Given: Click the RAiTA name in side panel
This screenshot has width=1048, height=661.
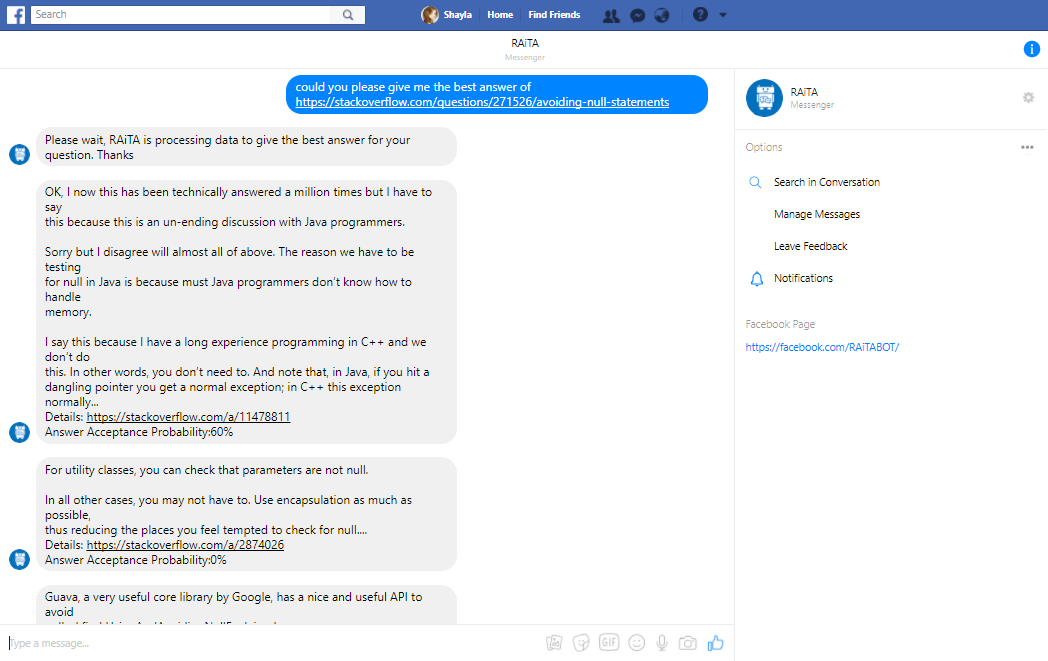Looking at the screenshot, I should click(804, 92).
